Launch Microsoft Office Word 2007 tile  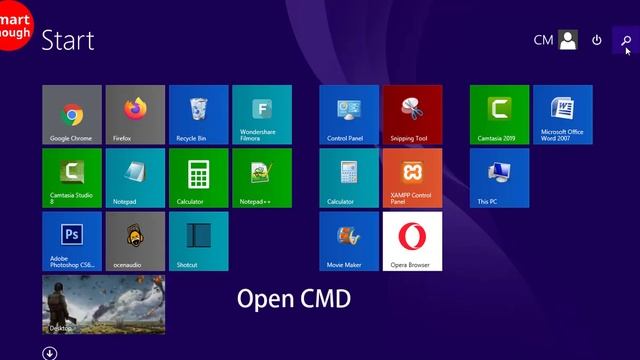(563, 115)
